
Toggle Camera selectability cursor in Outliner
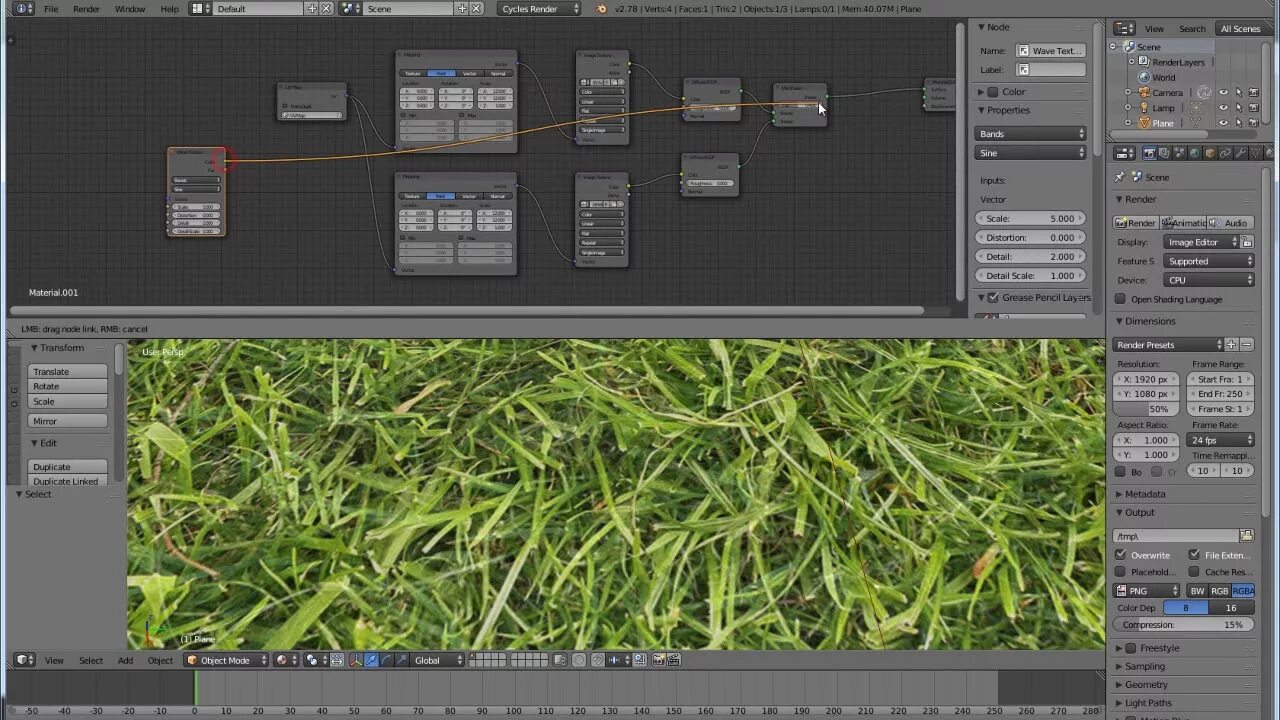tap(1238, 93)
